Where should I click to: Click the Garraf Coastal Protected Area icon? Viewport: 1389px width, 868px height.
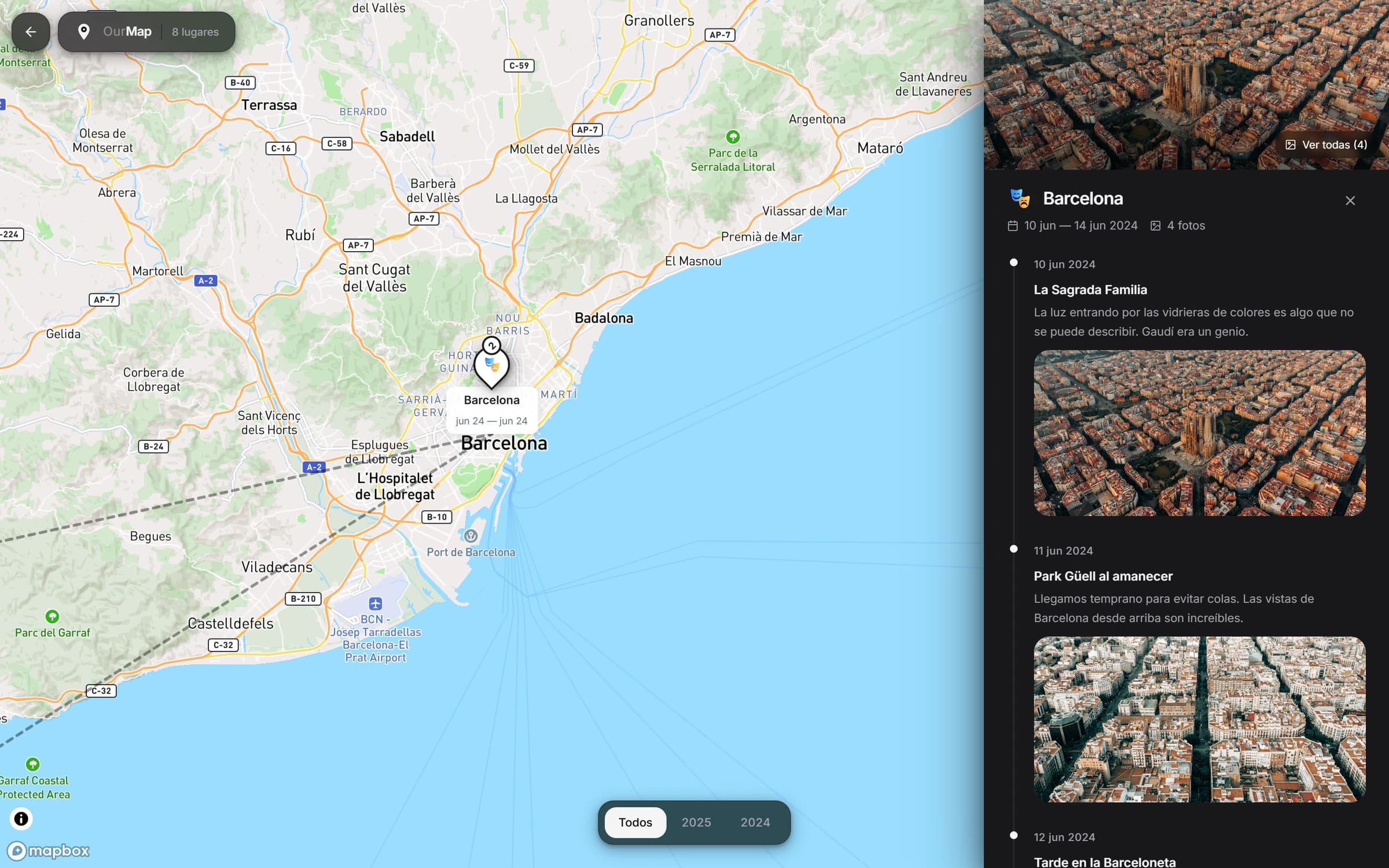point(33,764)
